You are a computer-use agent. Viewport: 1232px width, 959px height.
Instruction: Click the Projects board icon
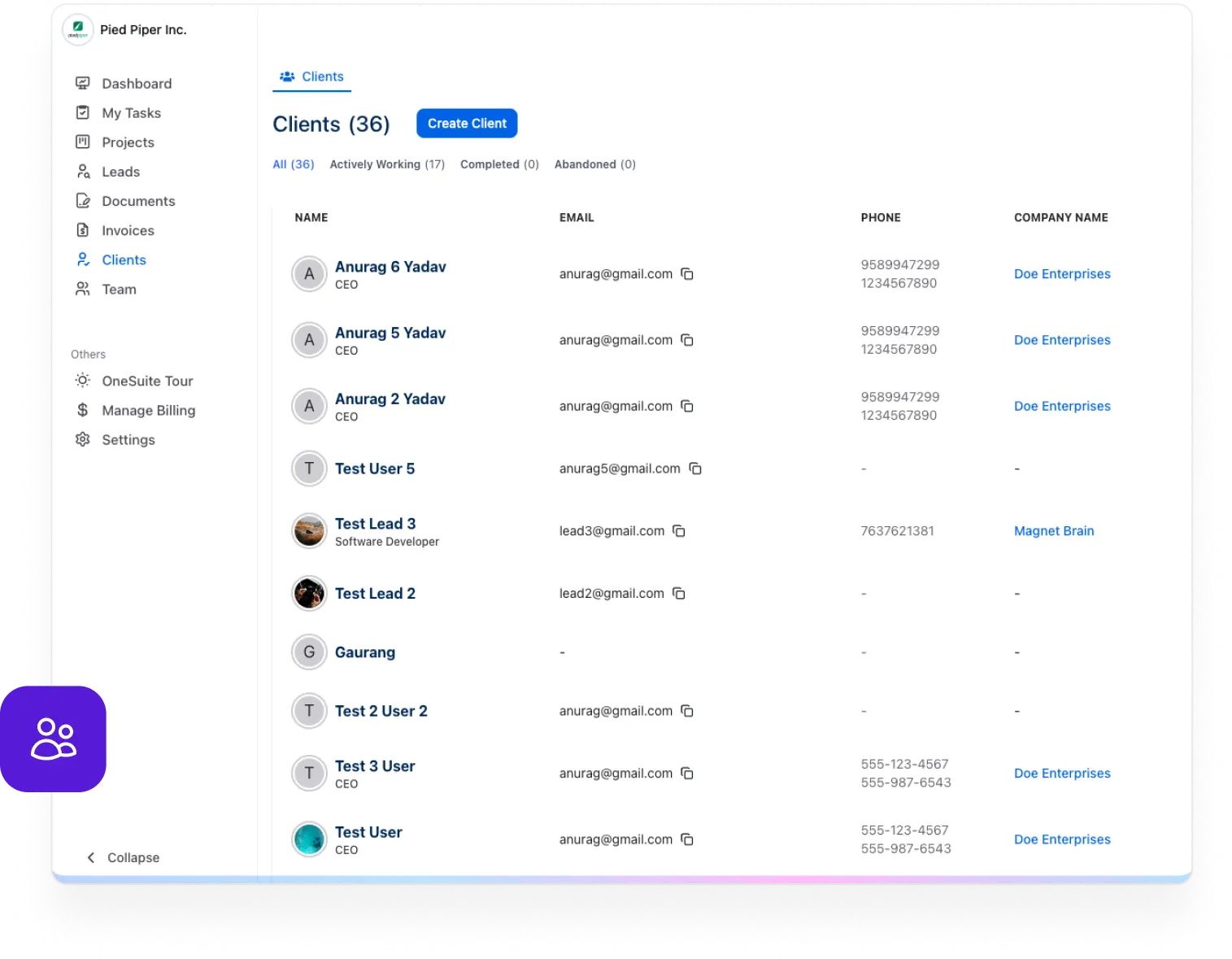click(82, 142)
